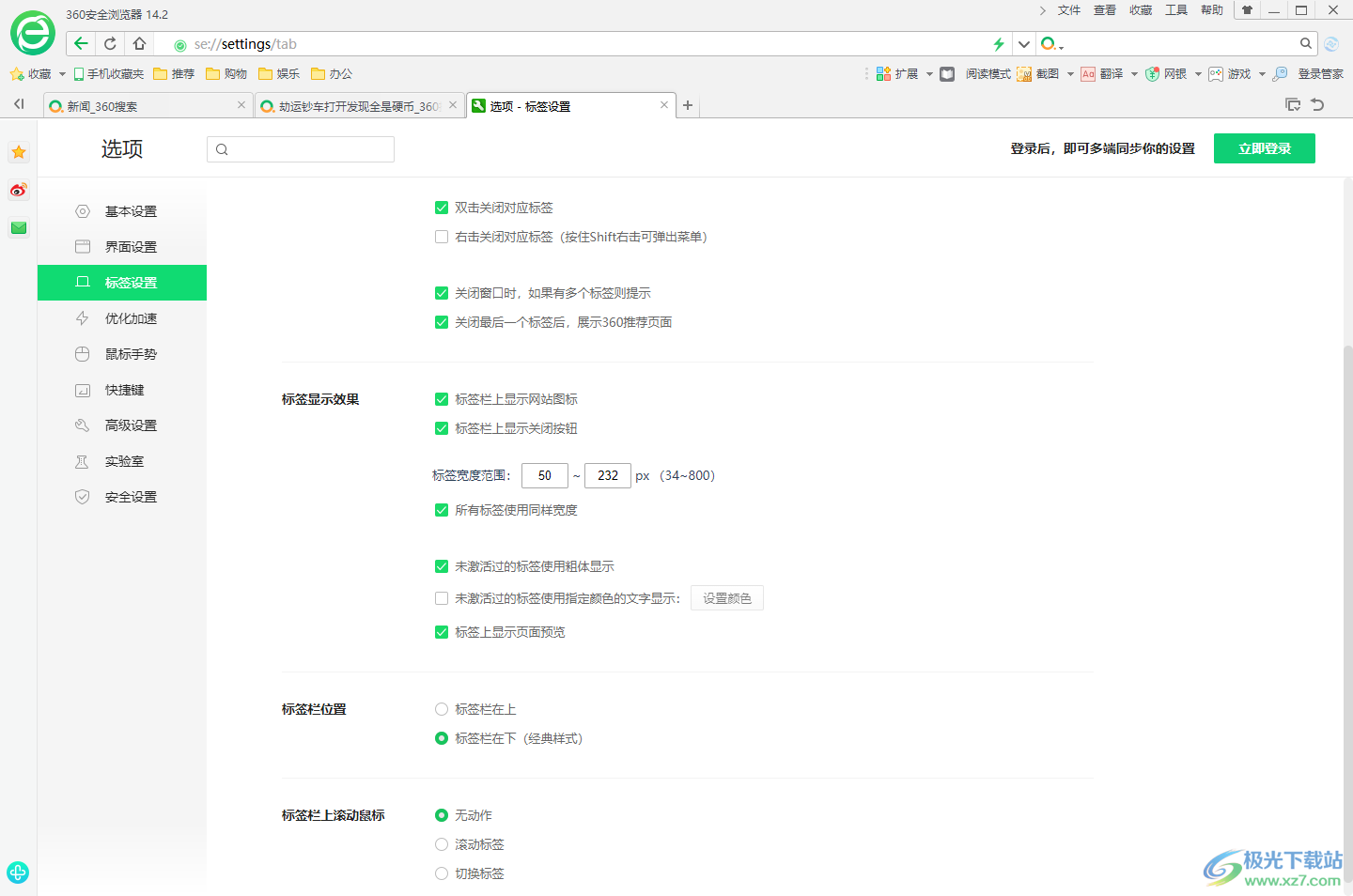The width and height of the screenshot is (1353, 896).
Task: Select 滚动标签 radio option
Action: point(442,844)
